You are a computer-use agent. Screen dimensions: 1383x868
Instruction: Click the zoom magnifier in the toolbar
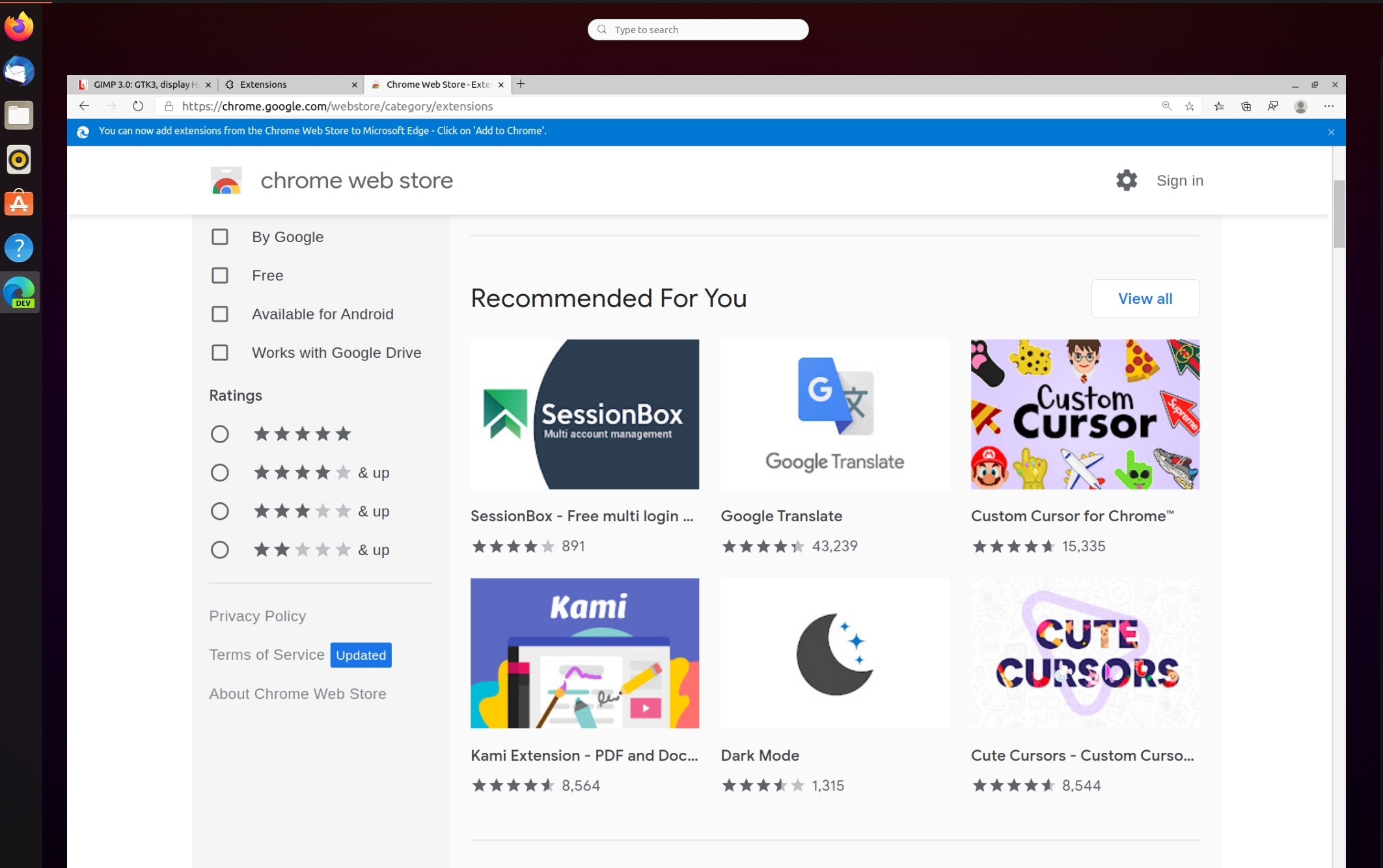coord(1166,106)
